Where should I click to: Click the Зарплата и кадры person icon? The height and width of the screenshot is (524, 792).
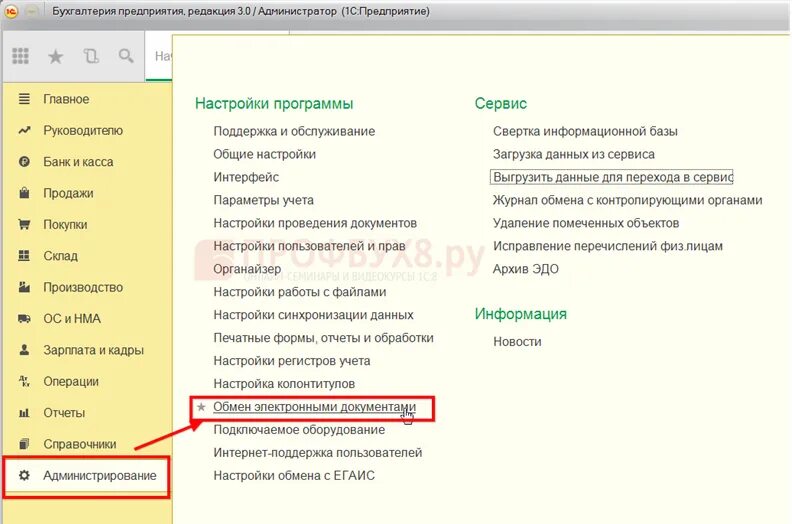pos(24,350)
